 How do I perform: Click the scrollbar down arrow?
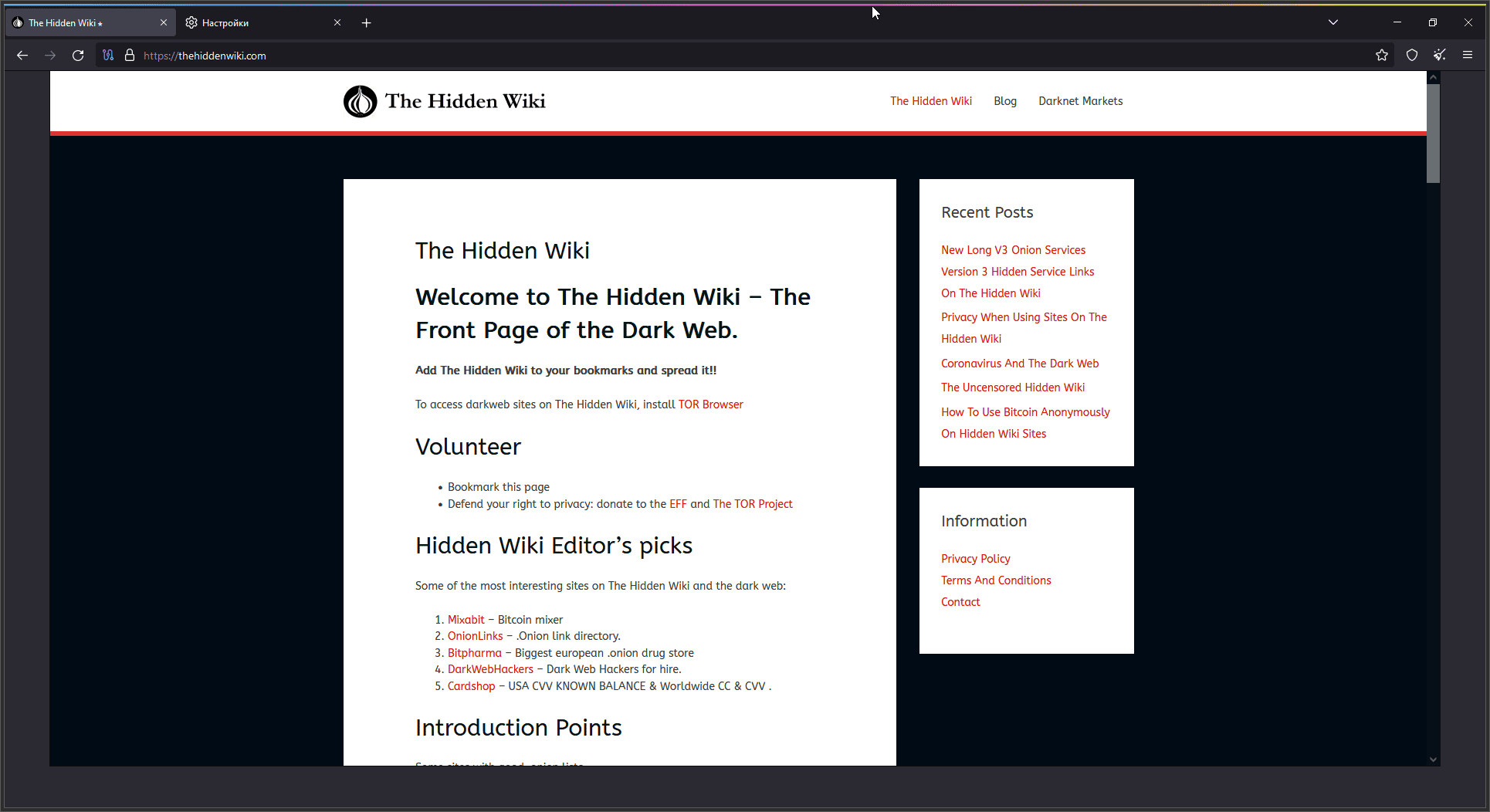[x=1433, y=760]
